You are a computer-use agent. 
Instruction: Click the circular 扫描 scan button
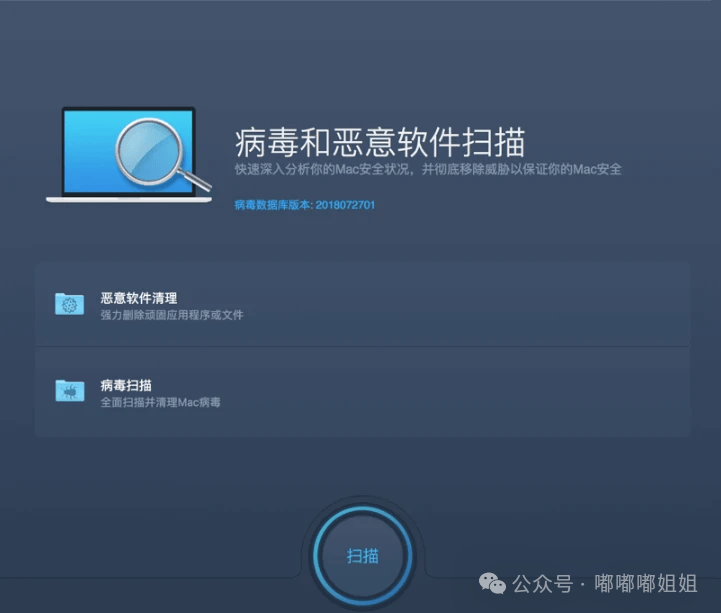click(362, 556)
